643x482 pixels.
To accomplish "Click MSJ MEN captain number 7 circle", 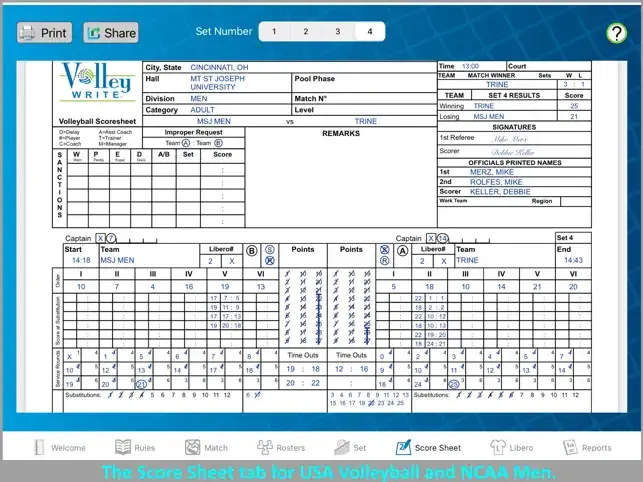I will [x=111, y=238].
